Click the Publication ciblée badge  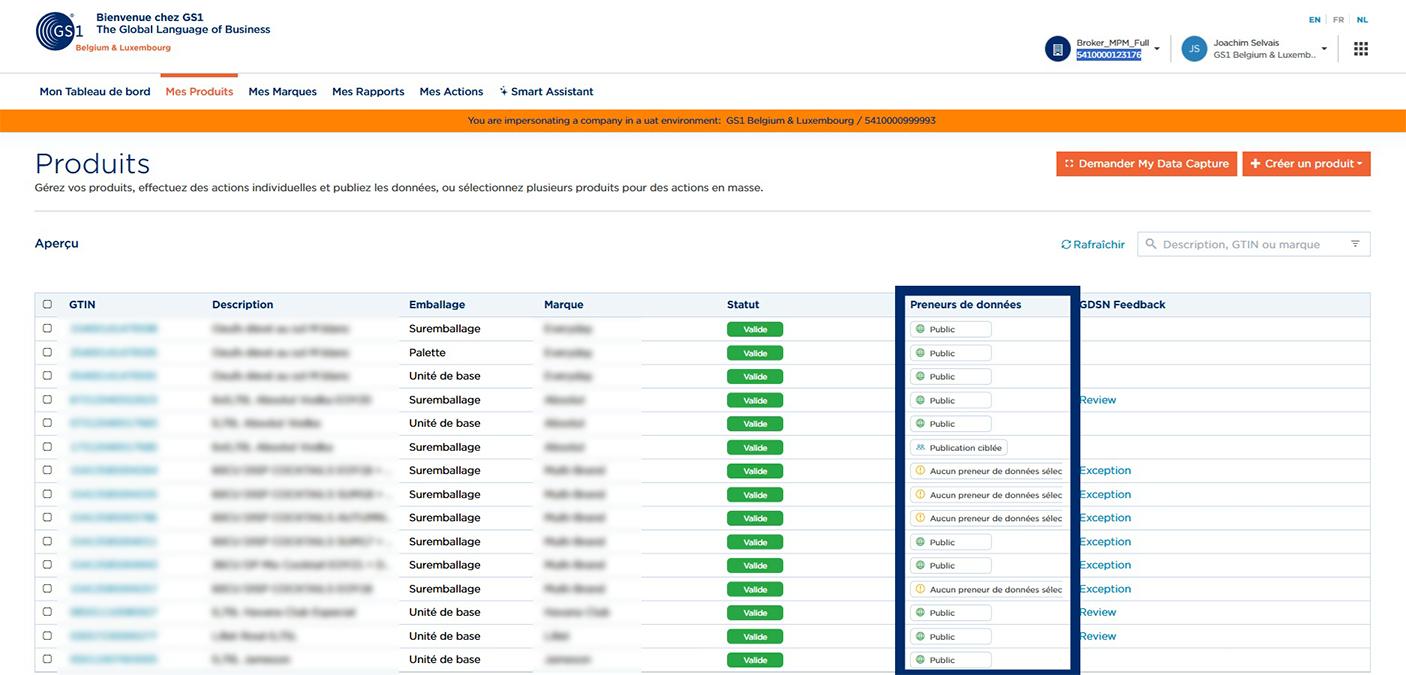tap(958, 447)
